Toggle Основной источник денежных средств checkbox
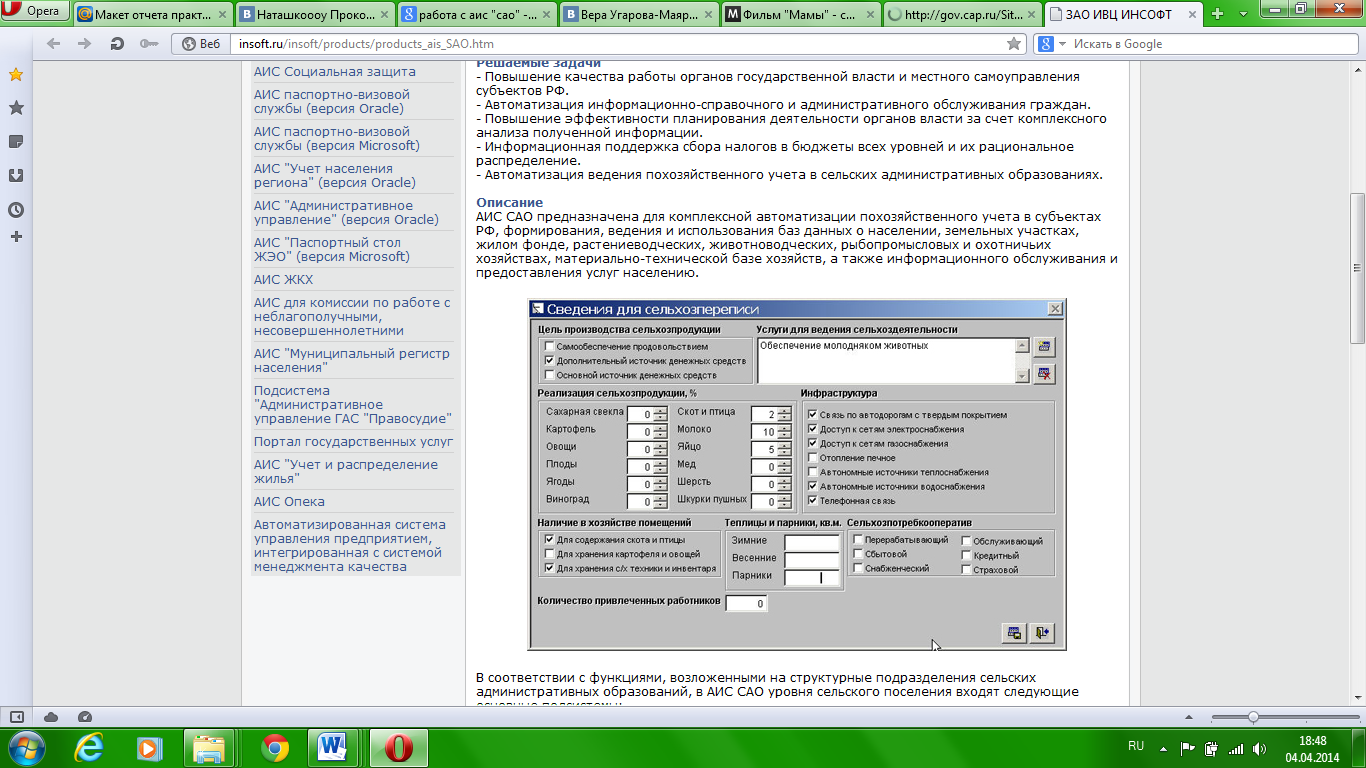 pos(549,375)
